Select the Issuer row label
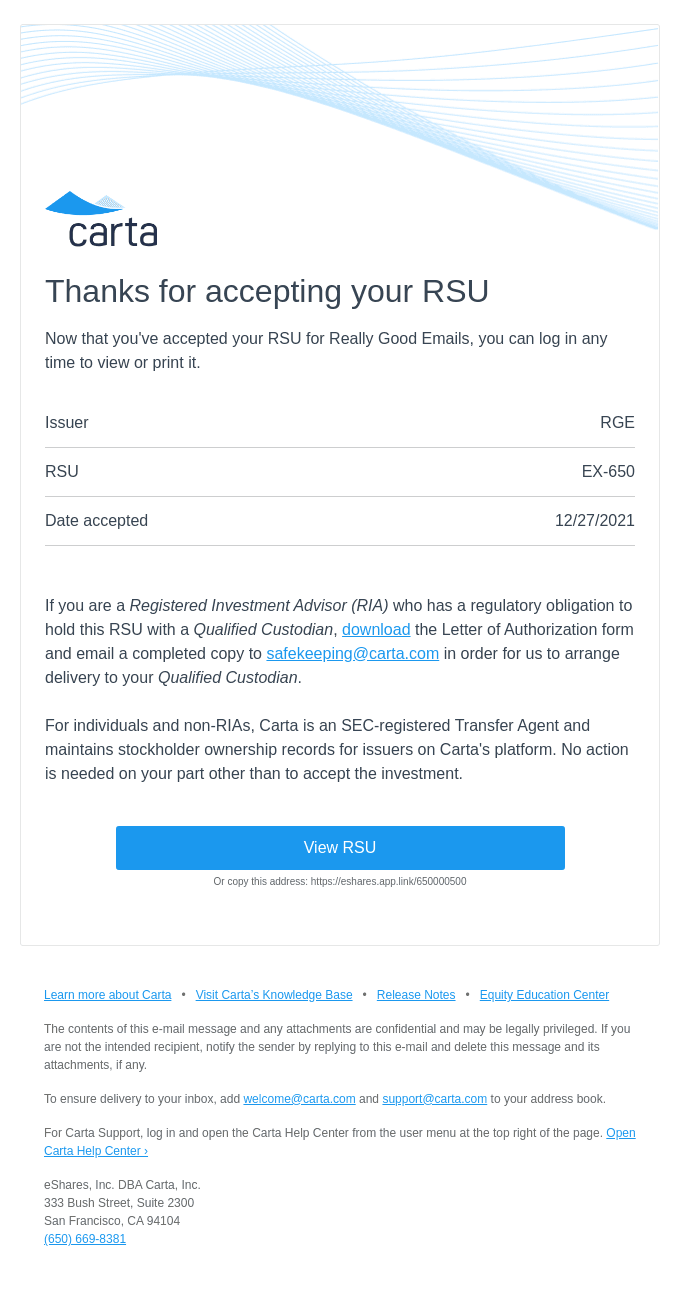 [67, 423]
